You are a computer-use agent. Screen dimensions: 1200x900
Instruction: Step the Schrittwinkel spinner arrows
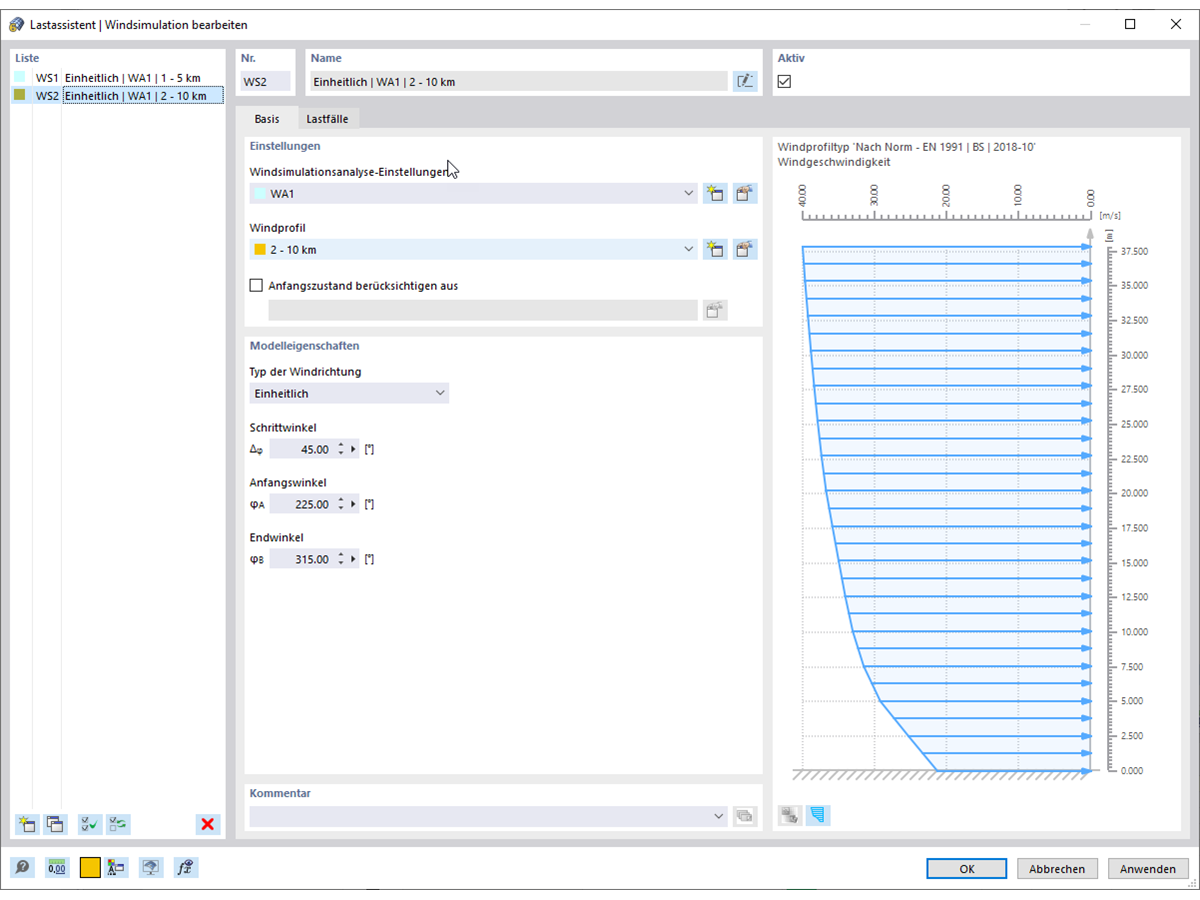[x=341, y=450]
